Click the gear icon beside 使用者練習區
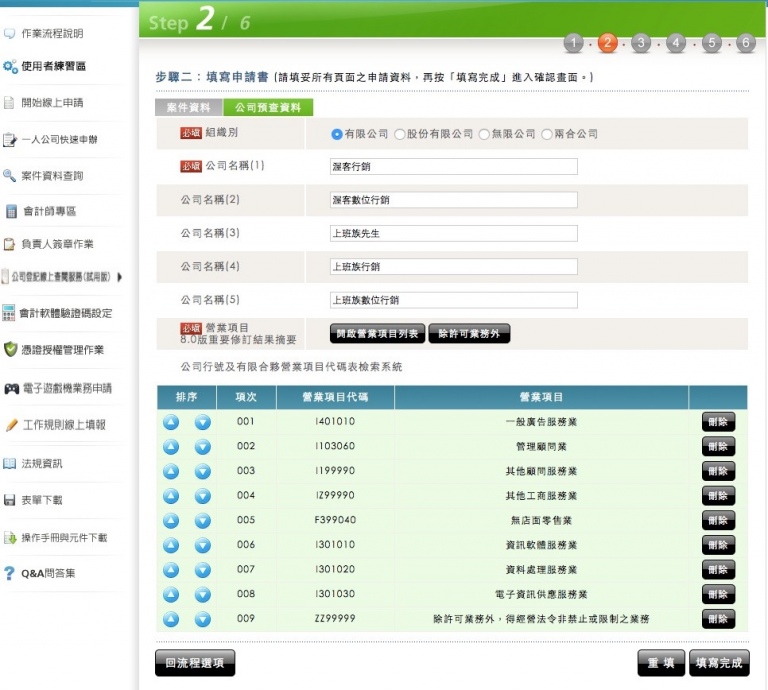 pos(10,67)
